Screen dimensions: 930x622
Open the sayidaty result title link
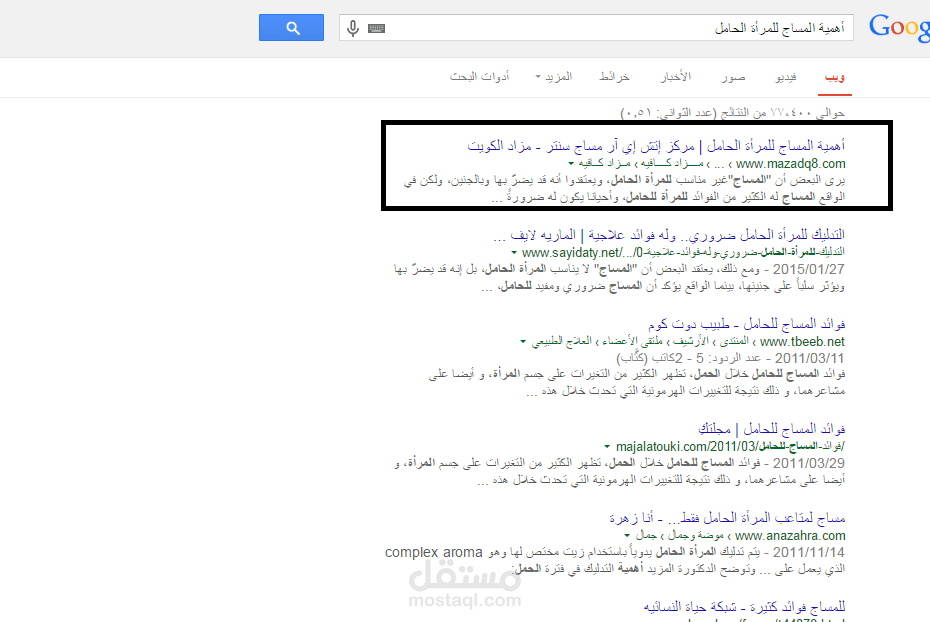click(x=669, y=235)
